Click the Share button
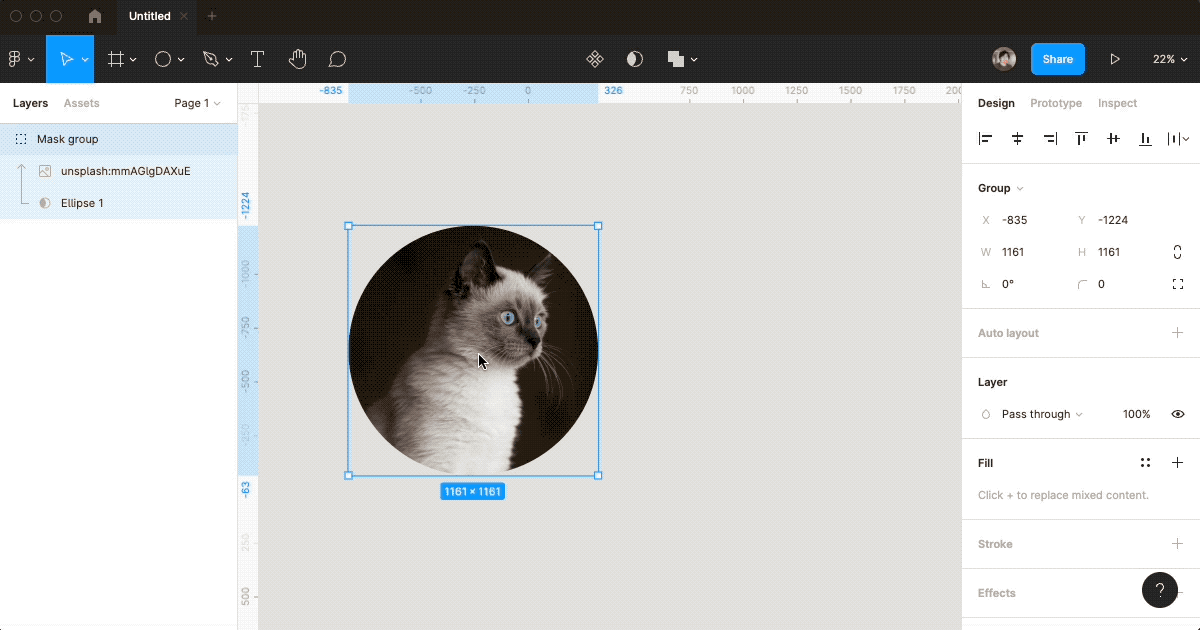 coord(1057,59)
